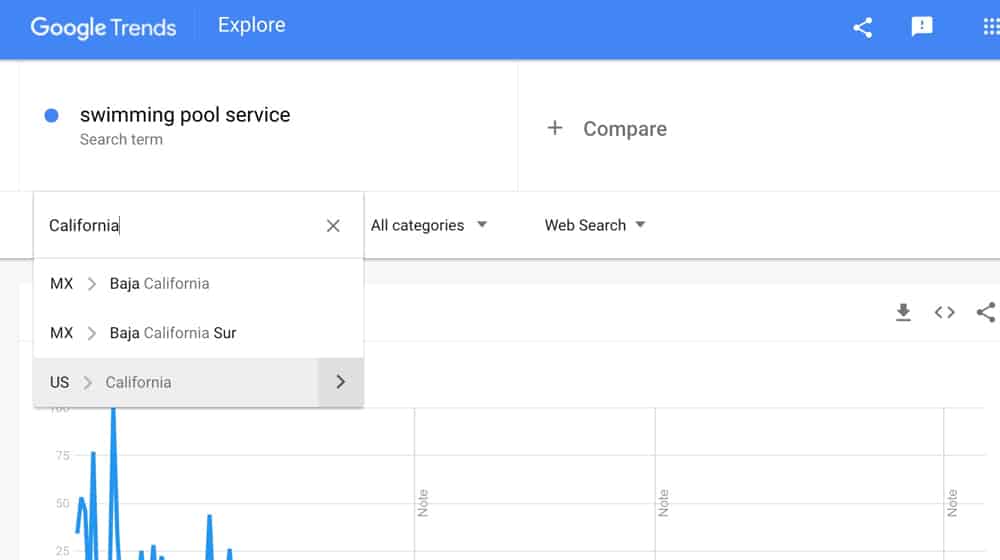Click the embed code icon
The image size is (1000, 560).
pyautogui.click(x=945, y=312)
